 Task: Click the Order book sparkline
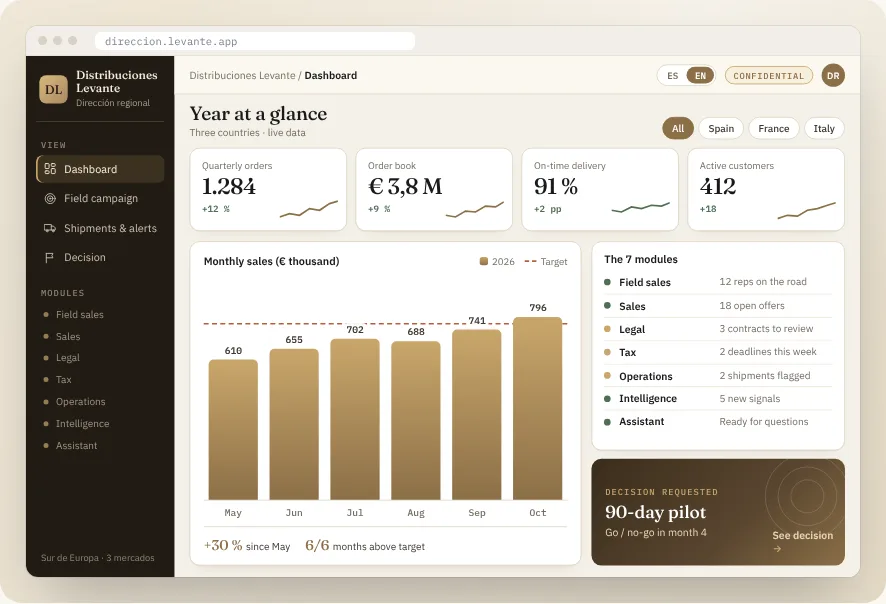[x=475, y=210]
